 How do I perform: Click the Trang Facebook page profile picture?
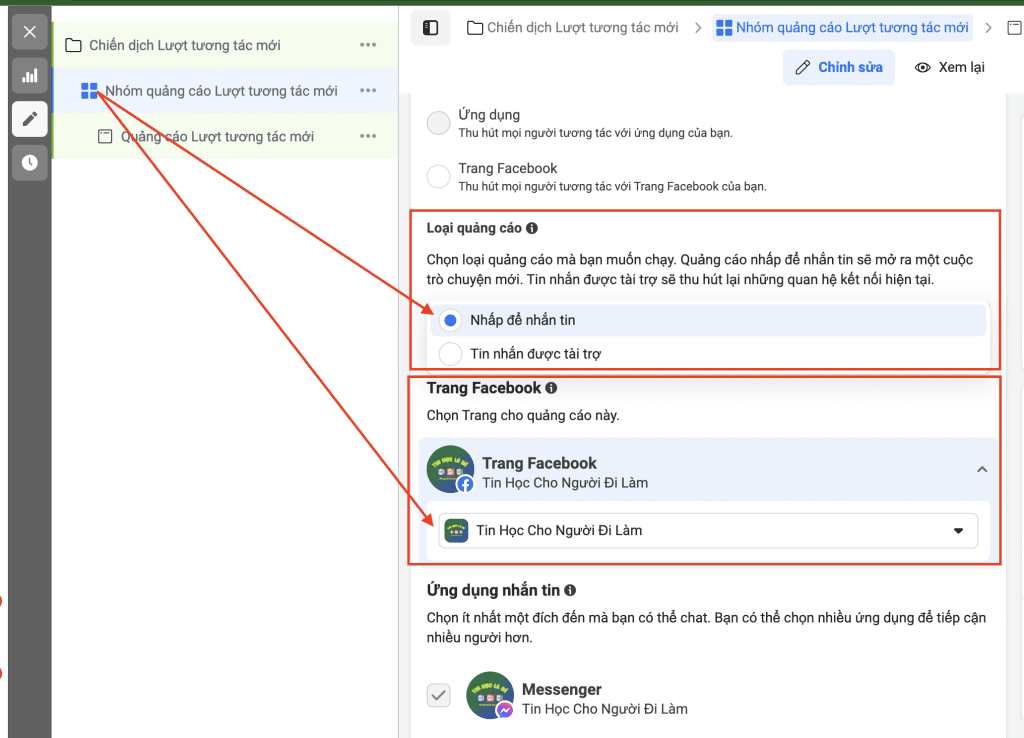[x=450, y=469]
